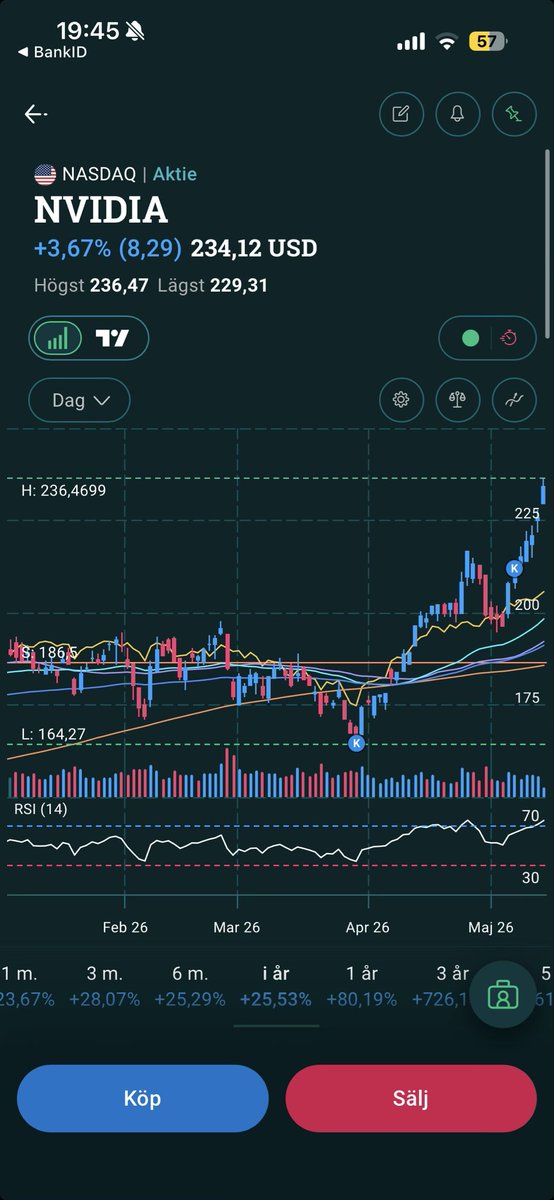Tap the 175 price axis label

527,697
